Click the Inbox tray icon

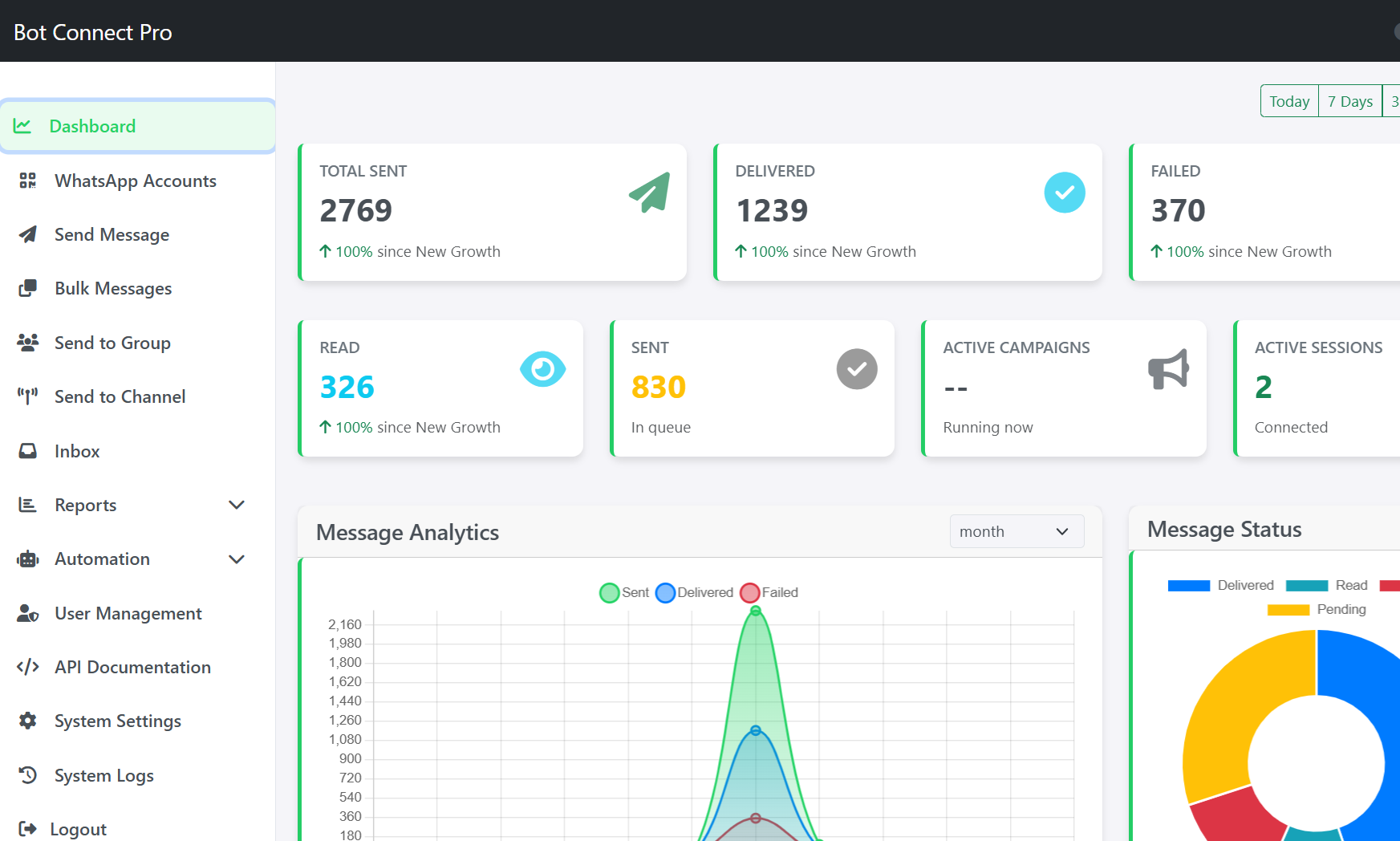click(x=28, y=451)
